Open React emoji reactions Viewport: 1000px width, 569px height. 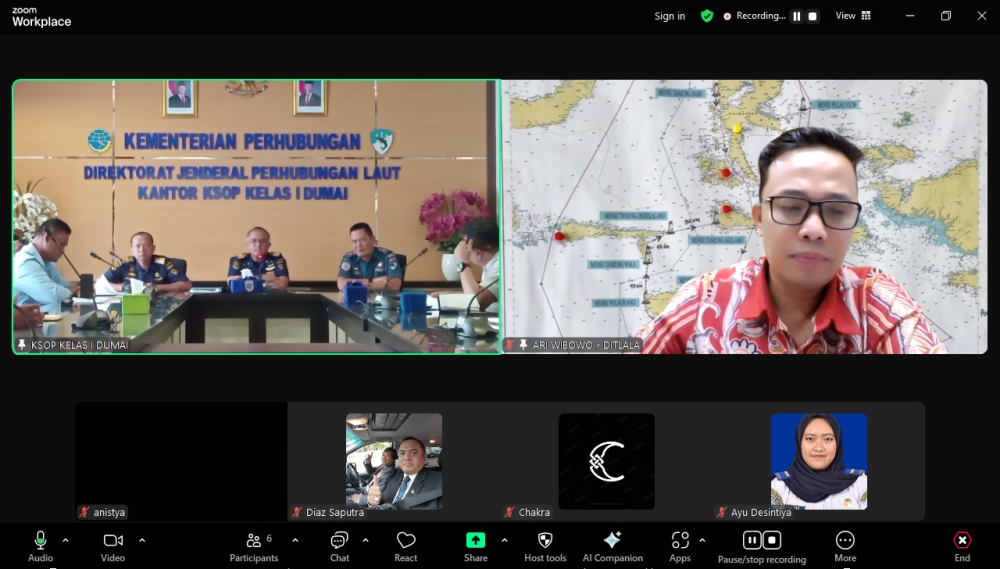(x=406, y=547)
